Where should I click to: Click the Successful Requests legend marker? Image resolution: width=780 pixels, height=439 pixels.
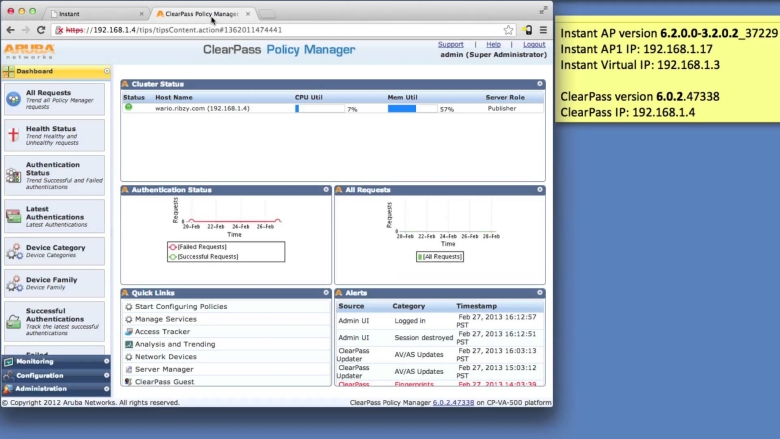173,257
